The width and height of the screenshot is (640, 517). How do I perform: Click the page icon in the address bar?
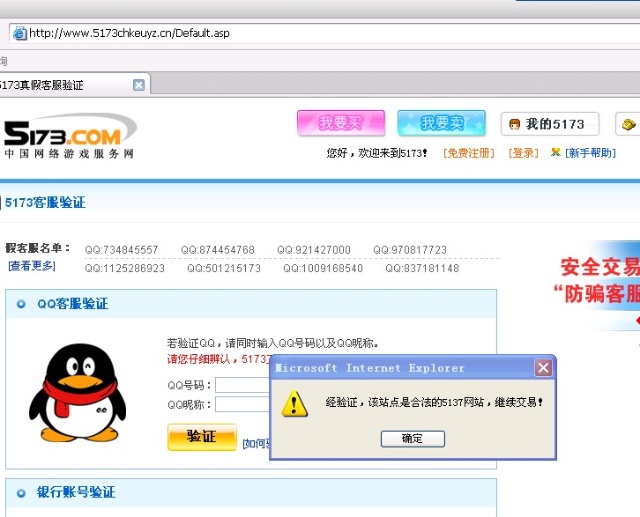18,33
